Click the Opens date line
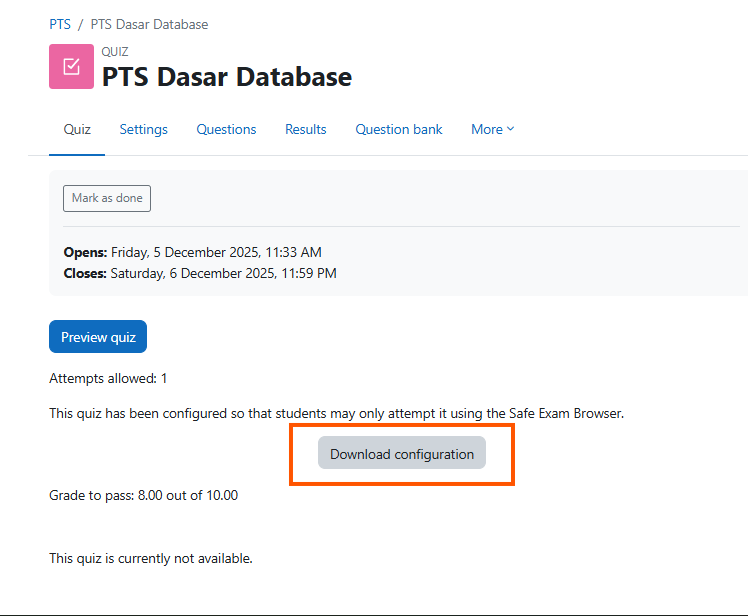748x616 pixels. [x=192, y=252]
